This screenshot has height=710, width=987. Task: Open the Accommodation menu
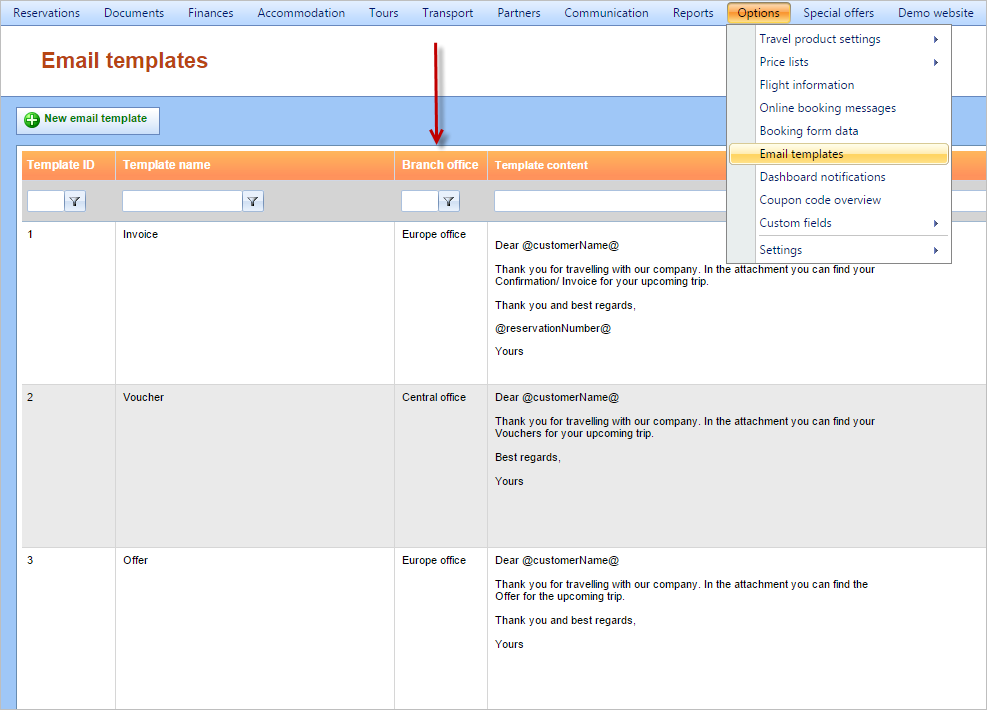(x=302, y=13)
